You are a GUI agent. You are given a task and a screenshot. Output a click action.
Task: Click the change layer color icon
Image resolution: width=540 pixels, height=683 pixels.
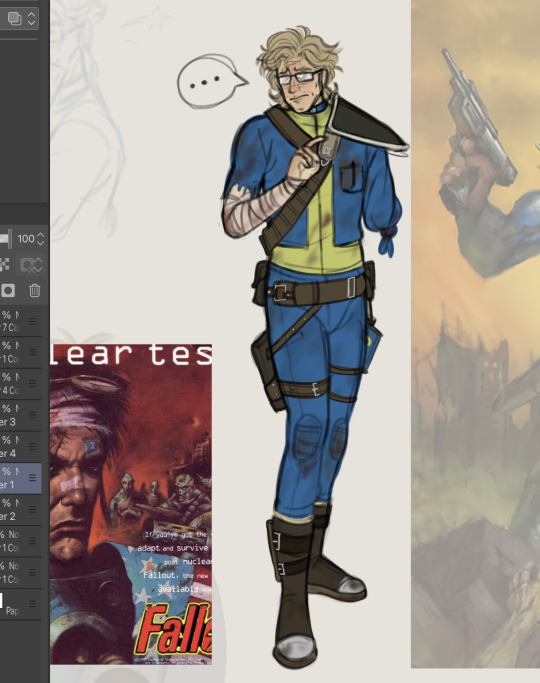[30, 265]
